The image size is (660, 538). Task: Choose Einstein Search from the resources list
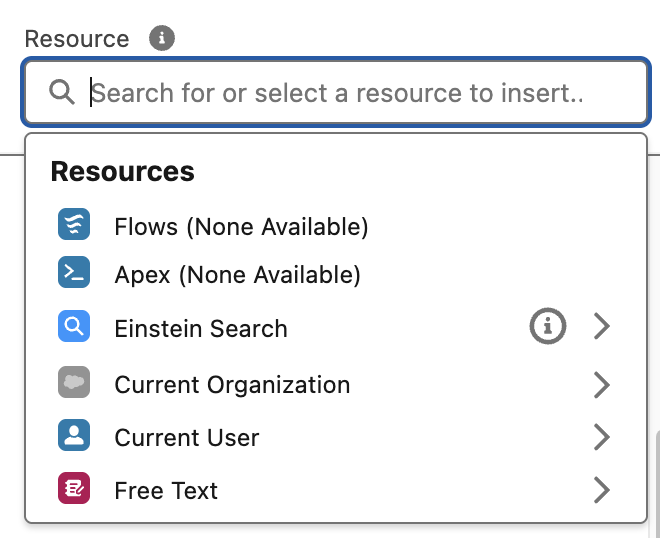coord(201,328)
